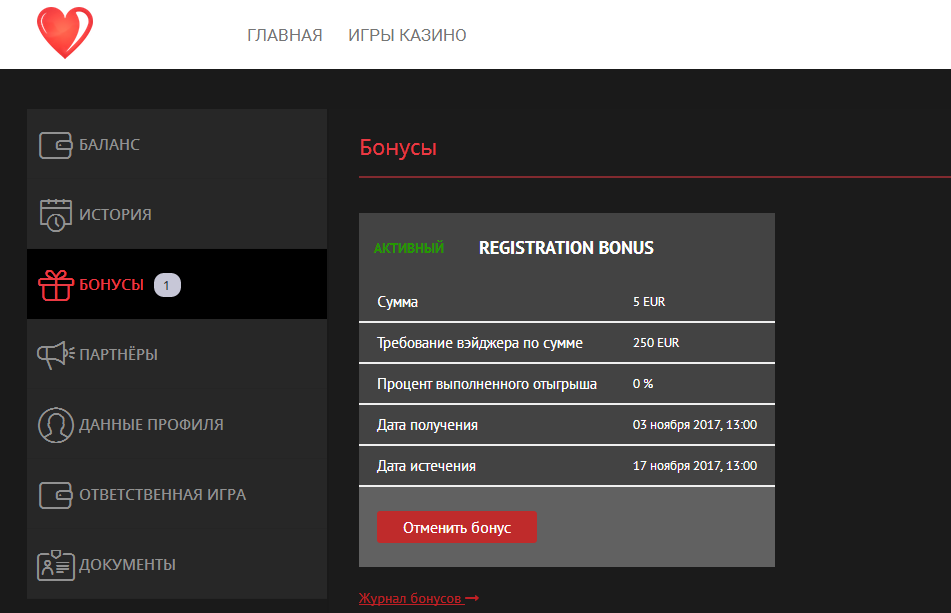Select Партнёры sidebar label

(119, 355)
